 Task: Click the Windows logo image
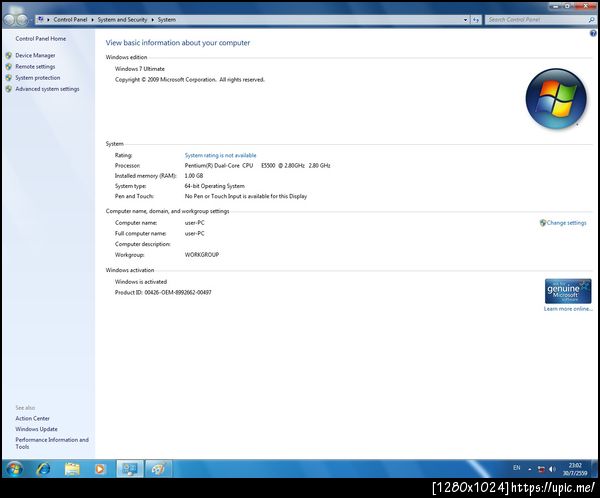click(x=556, y=99)
